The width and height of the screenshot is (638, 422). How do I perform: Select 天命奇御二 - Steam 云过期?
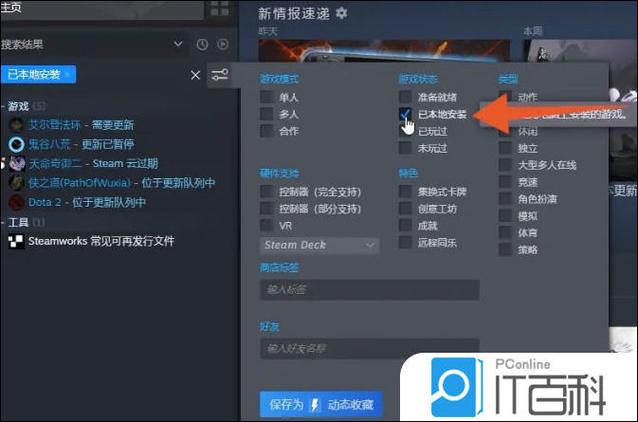pyautogui.click(x=93, y=164)
